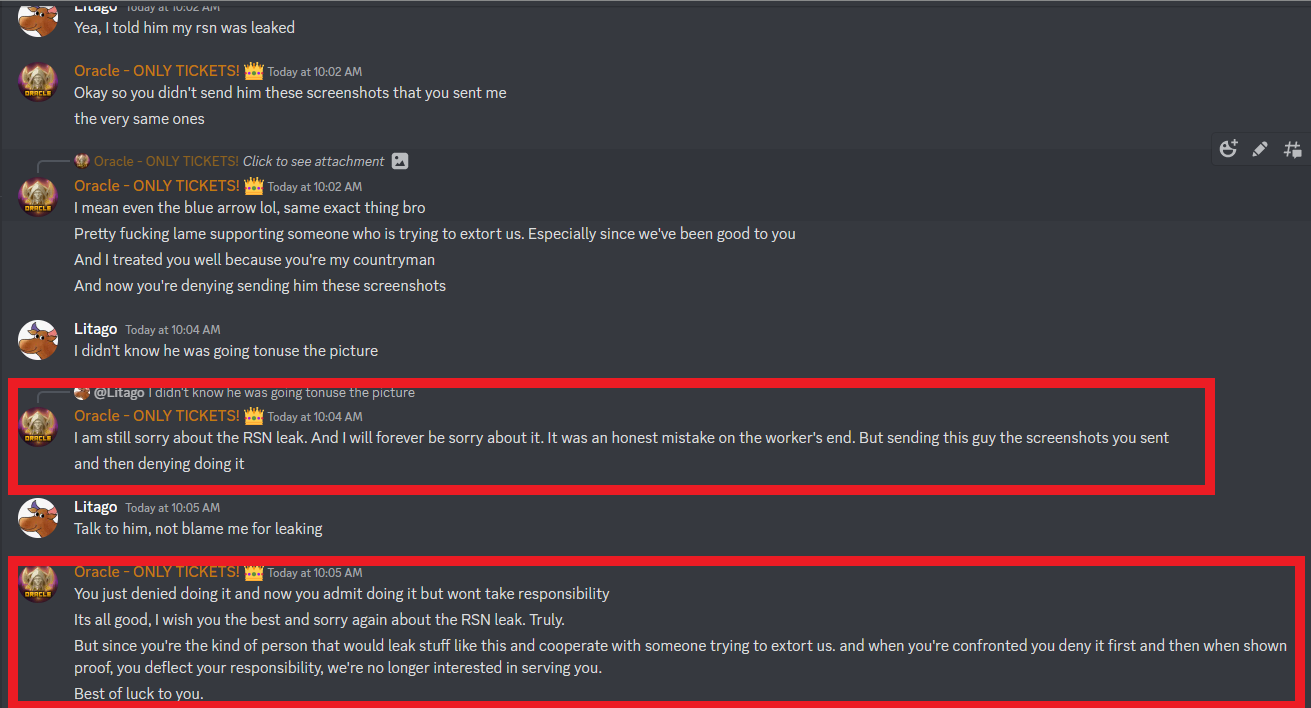Click Oracle avatar on 'I am still sorry' message
The height and width of the screenshot is (708, 1311).
pos(38,427)
